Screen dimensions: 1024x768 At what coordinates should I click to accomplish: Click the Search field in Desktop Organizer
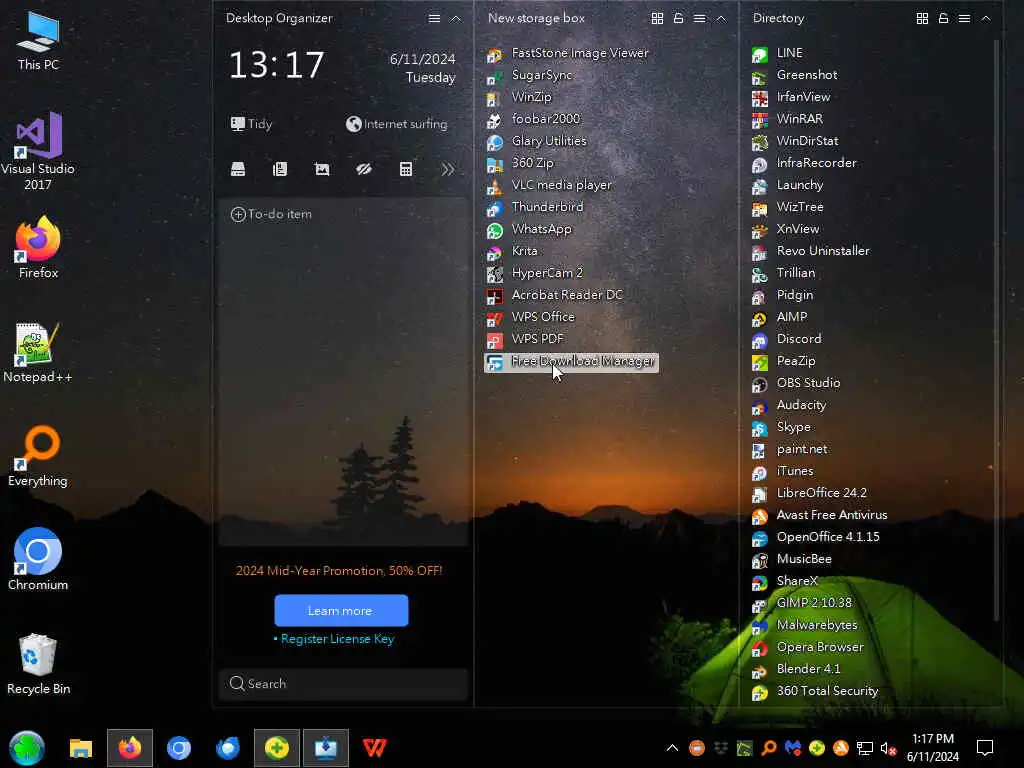[x=344, y=684]
